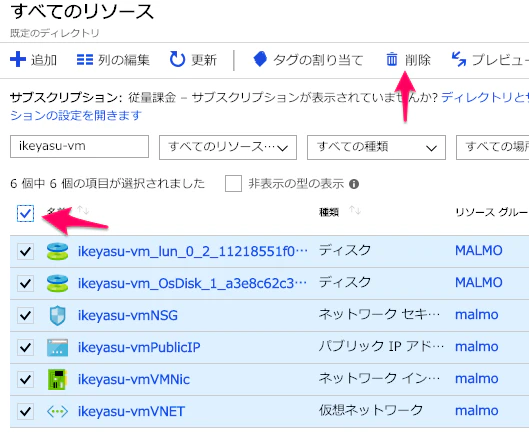Image resolution: width=529 pixels, height=441 pixels.
Task: Open malmo group link for ikeyasu-vmPublicIP
Action: 477,347
